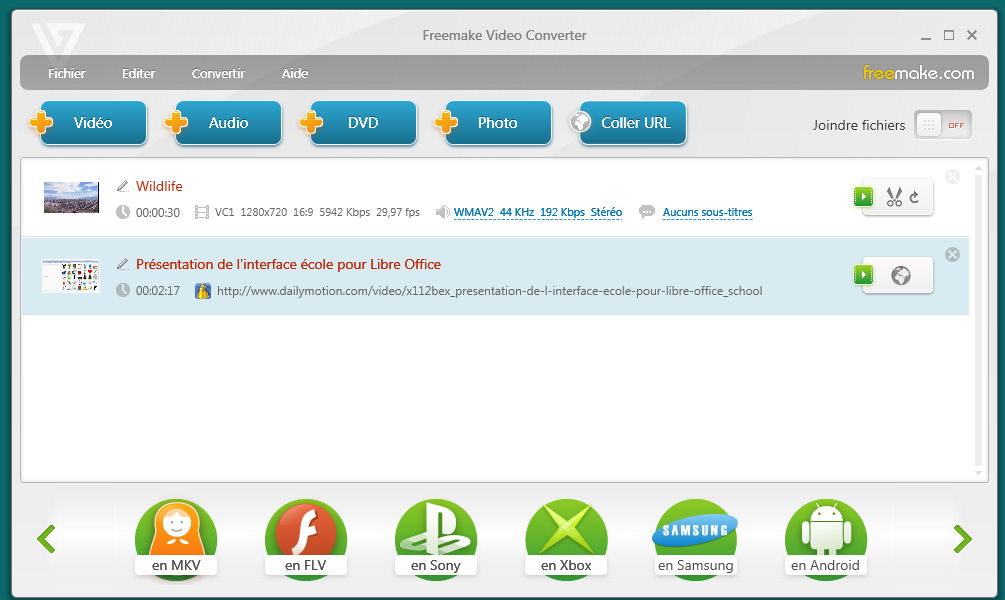Open the Fichier menu
Screen dimensions: 1005x600
tap(67, 73)
